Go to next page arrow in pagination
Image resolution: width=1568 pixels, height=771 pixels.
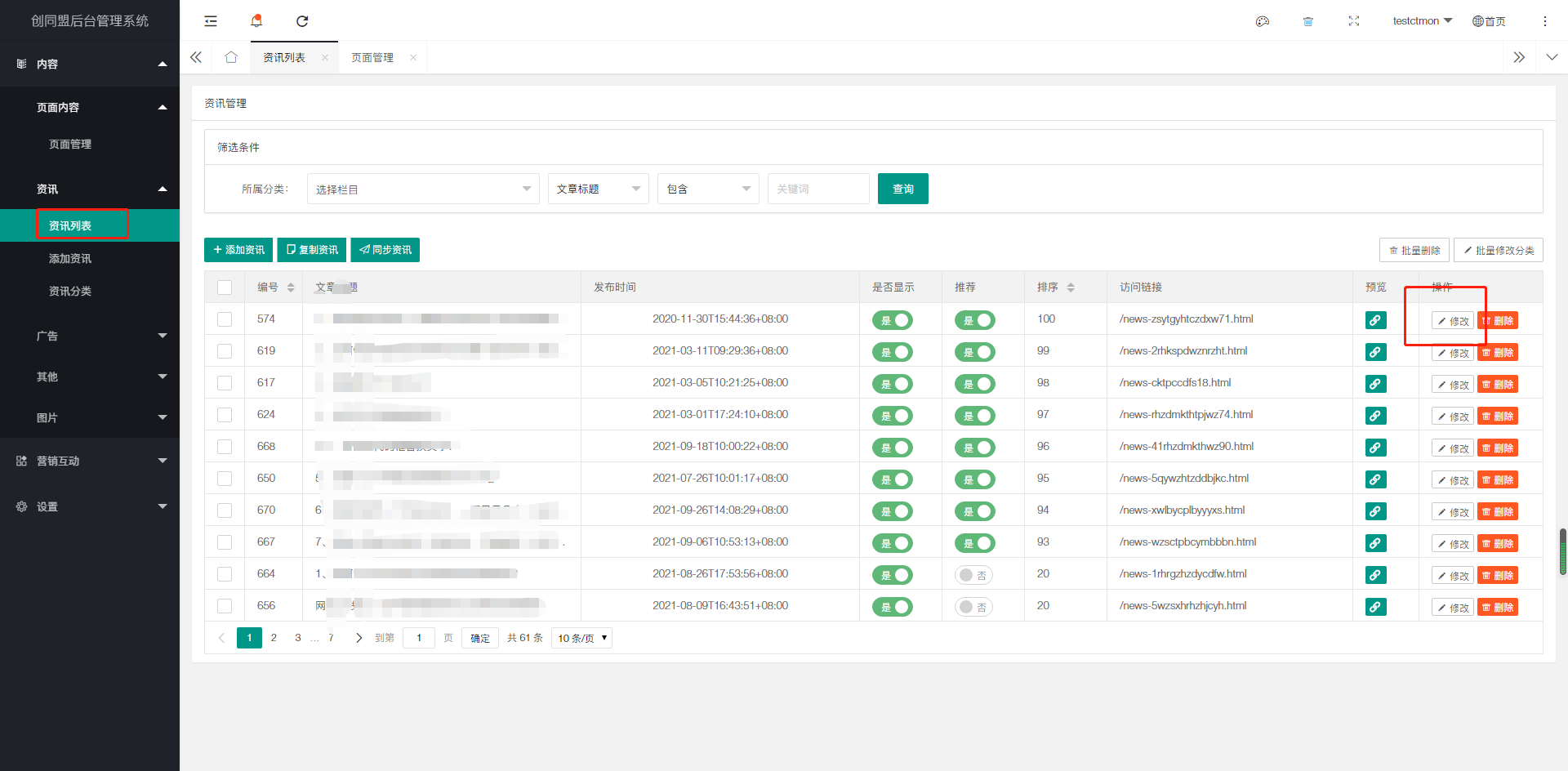point(359,638)
